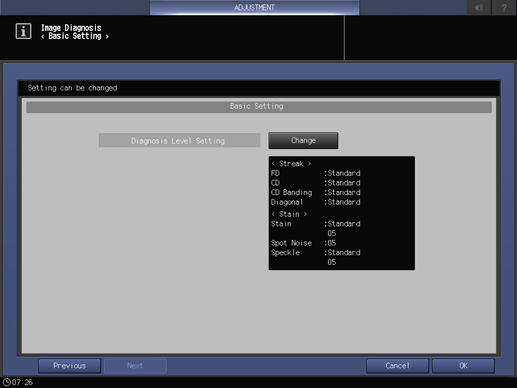Click the 07:26 time display
The width and height of the screenshot is (517, 388).
tap(22, 382)
